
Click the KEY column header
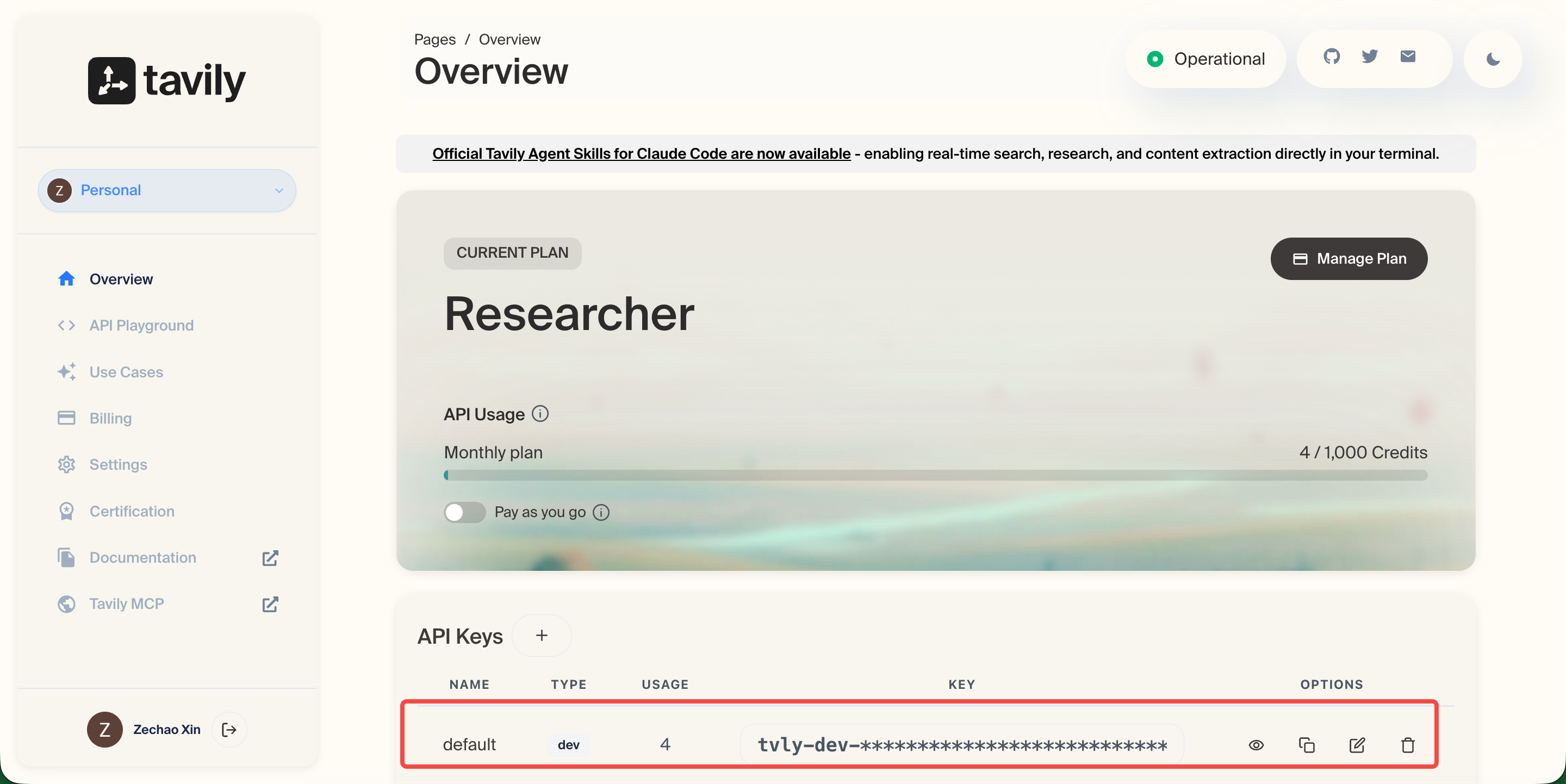(962, 685)
